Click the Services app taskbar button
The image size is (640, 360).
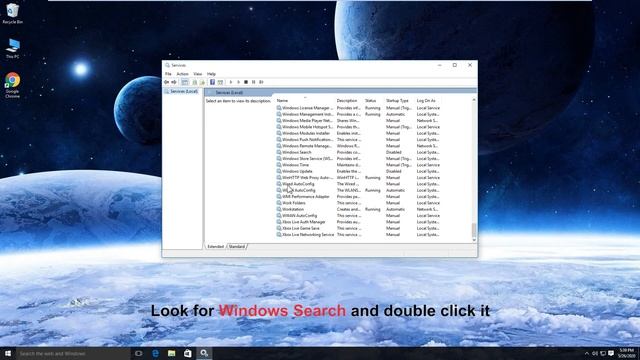(204, 353)
